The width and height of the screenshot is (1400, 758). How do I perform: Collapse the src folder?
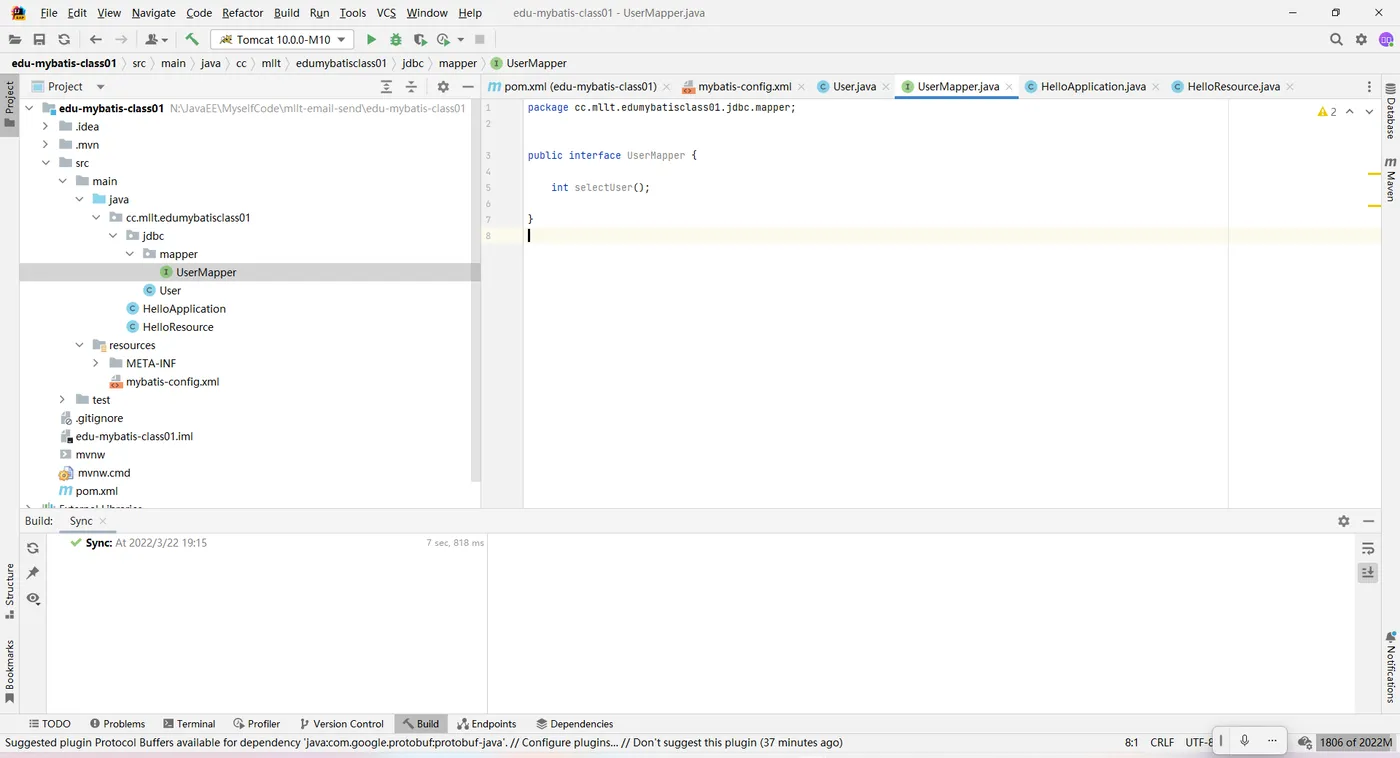(45, 163)
